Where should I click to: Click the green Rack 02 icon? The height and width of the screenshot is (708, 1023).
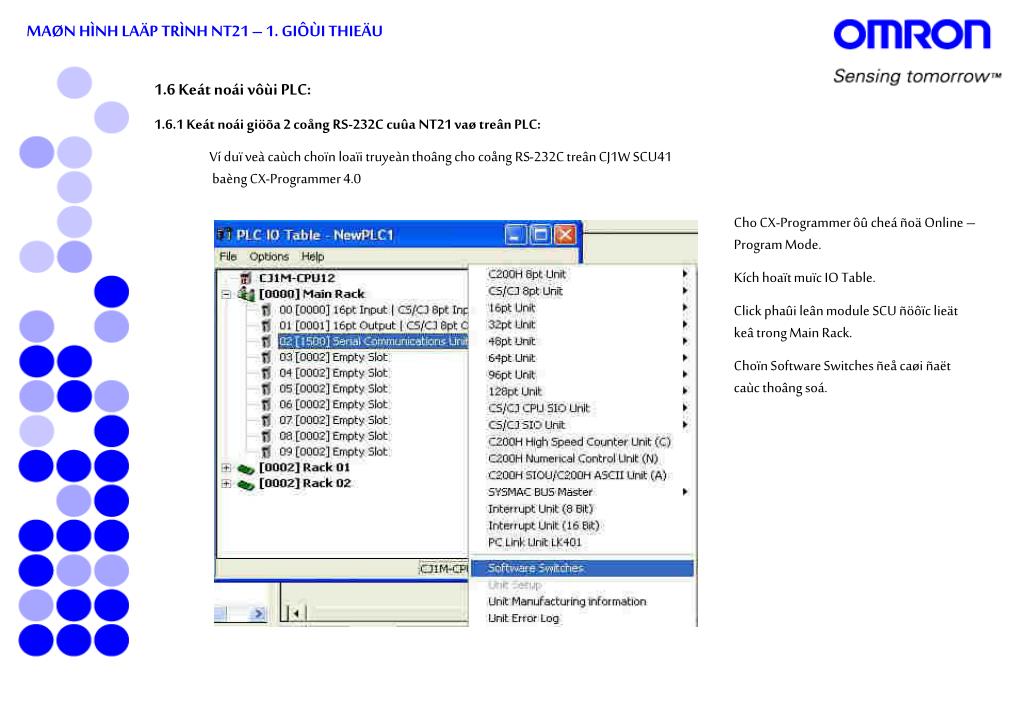pos(245,484)
